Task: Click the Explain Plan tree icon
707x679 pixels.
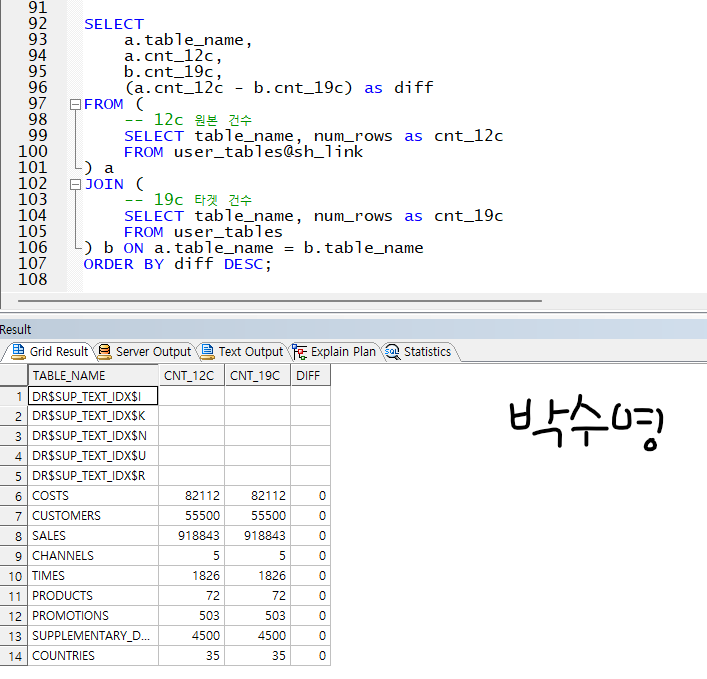Action: 299,352
